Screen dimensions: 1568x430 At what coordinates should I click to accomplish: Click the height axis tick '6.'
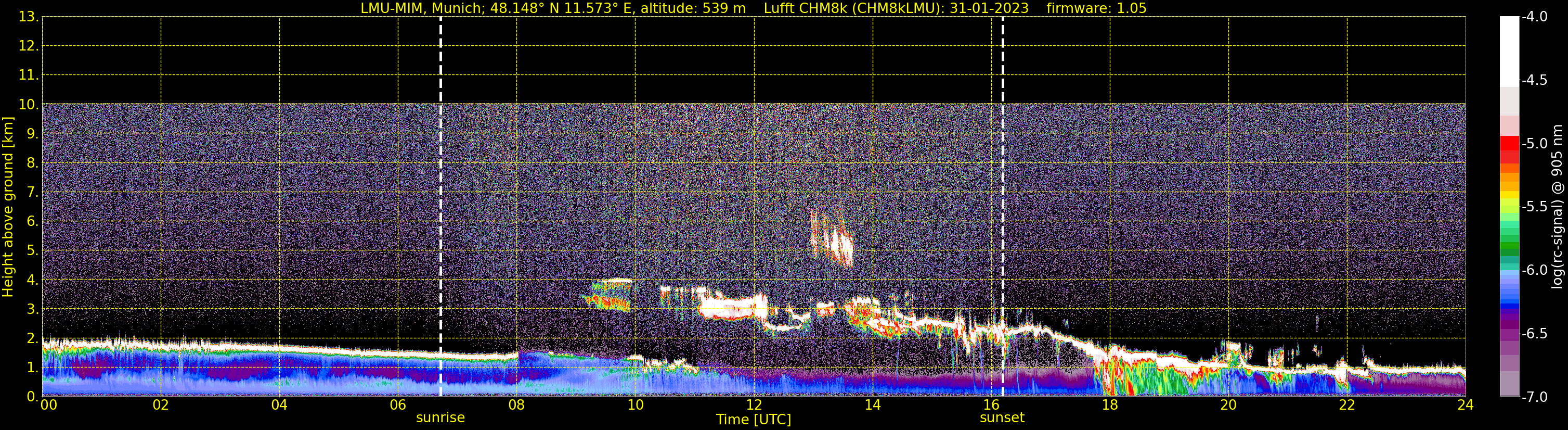tap(32, 221)
